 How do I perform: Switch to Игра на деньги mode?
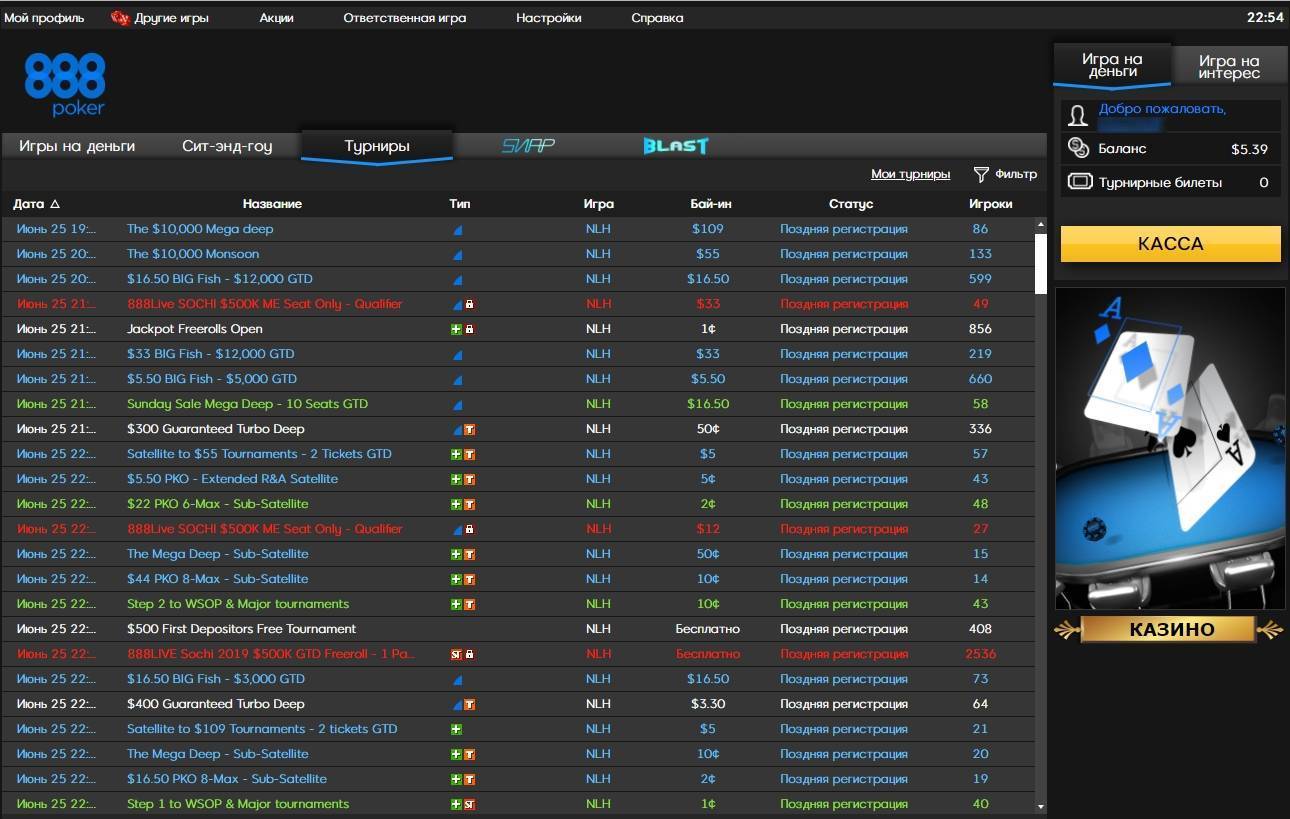pos(1111,65)
